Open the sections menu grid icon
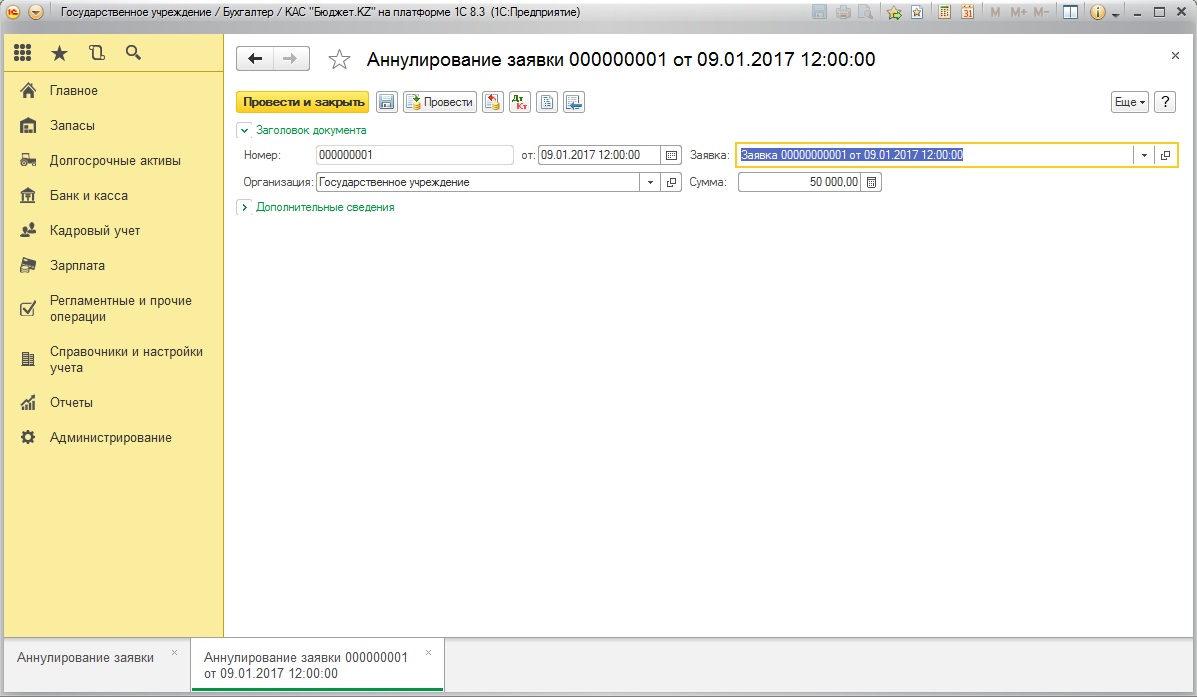1197x697 pixels. coord(23,53)
